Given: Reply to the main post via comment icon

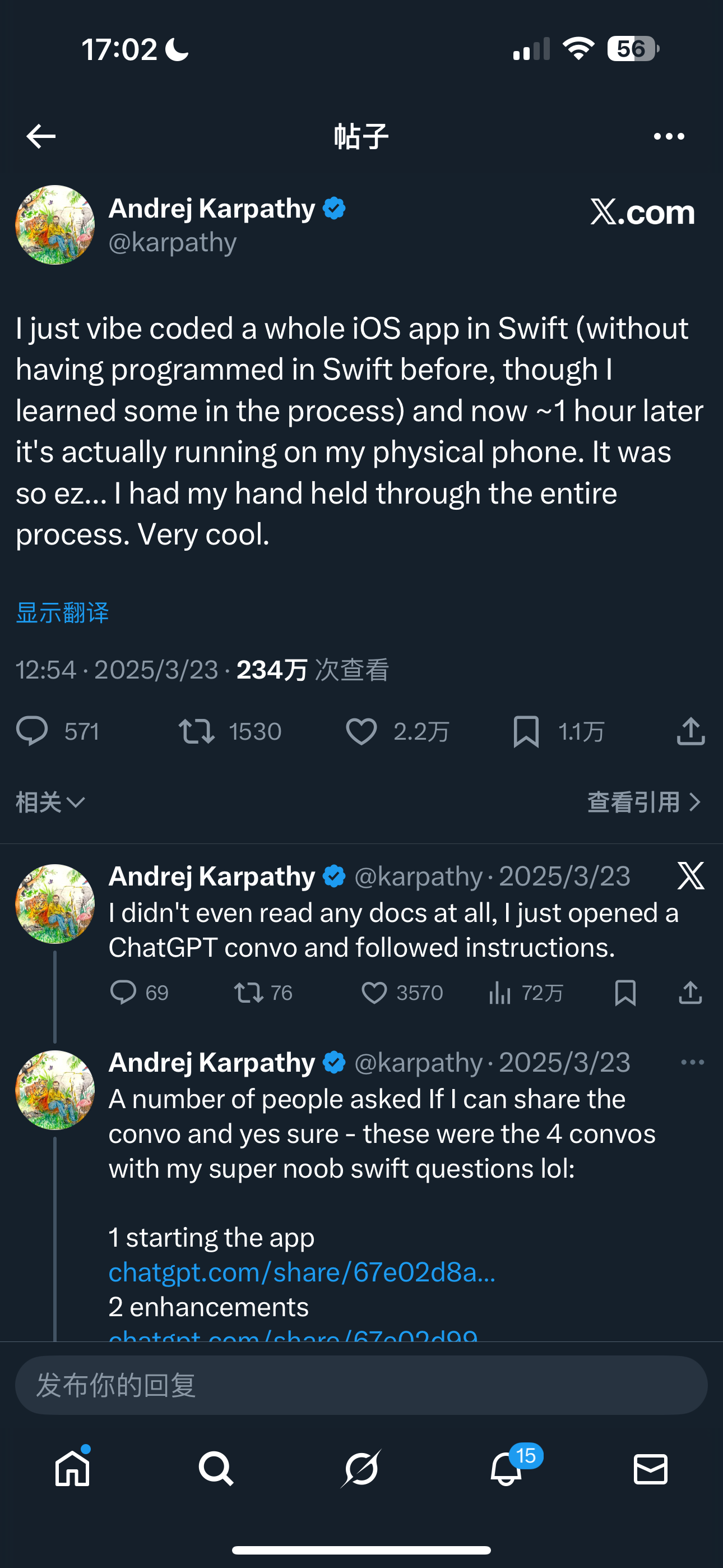Looking at the screenshot, I should click(x=31, y=731).
